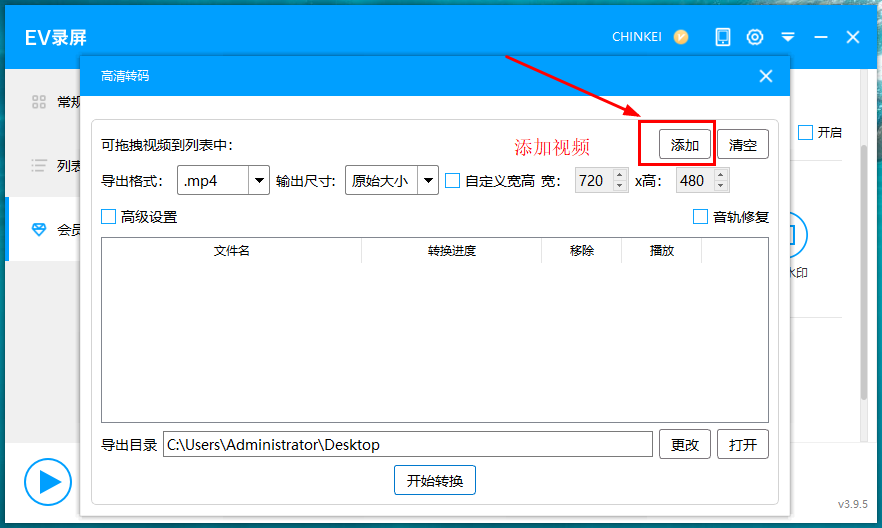Click the 文件名 column header
This screenshot has width=882, height=528.
point(231,251)
